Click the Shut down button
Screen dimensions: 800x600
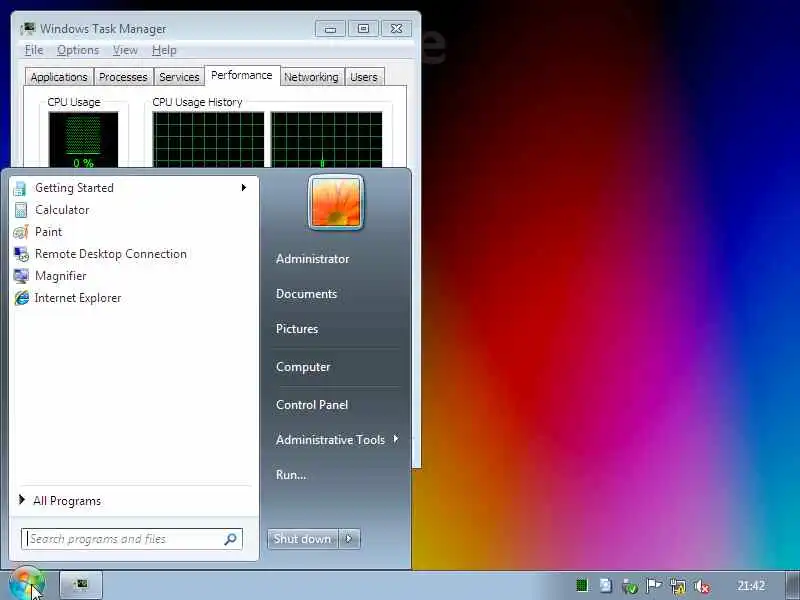tap(302, 539)
